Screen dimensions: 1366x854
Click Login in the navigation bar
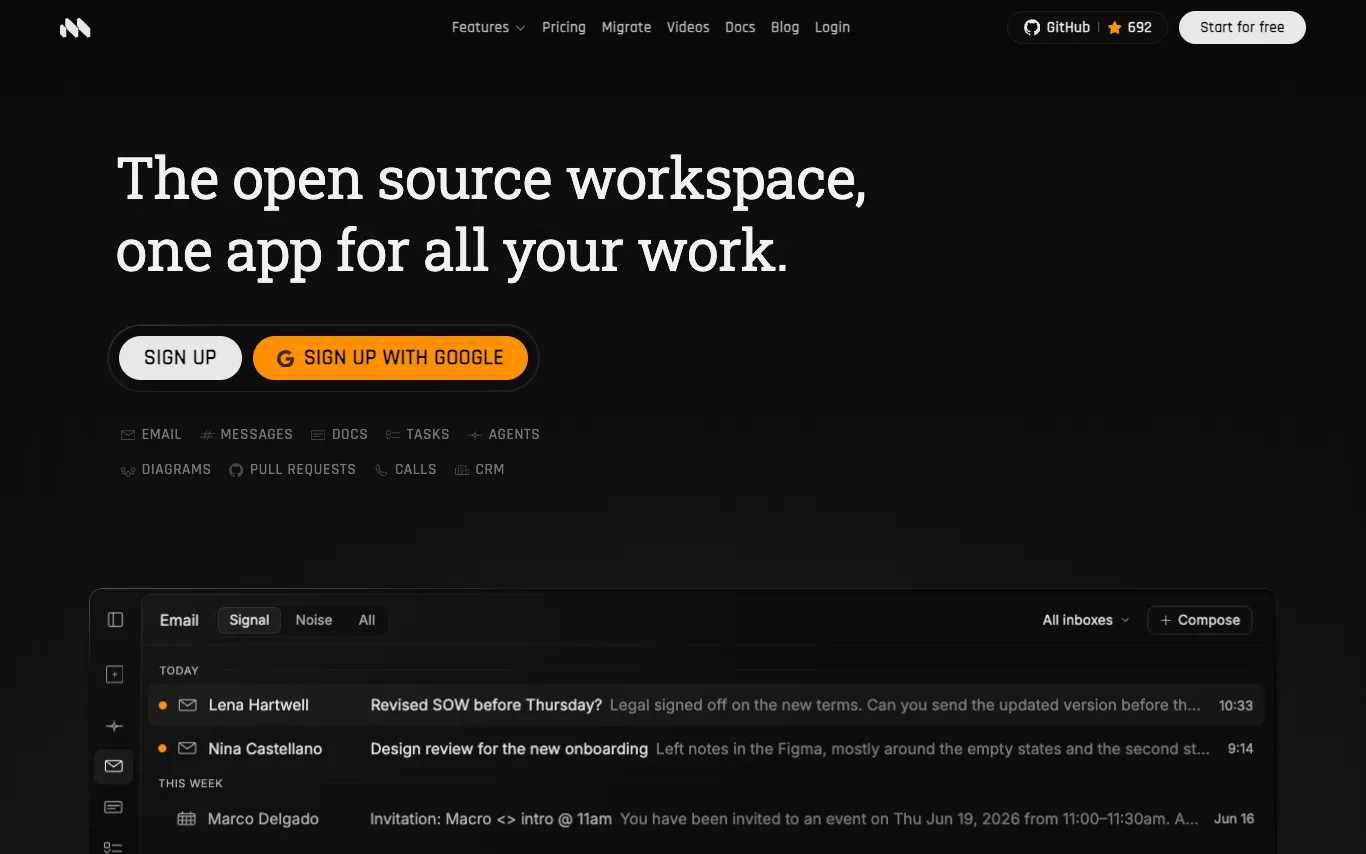(832, 27)
